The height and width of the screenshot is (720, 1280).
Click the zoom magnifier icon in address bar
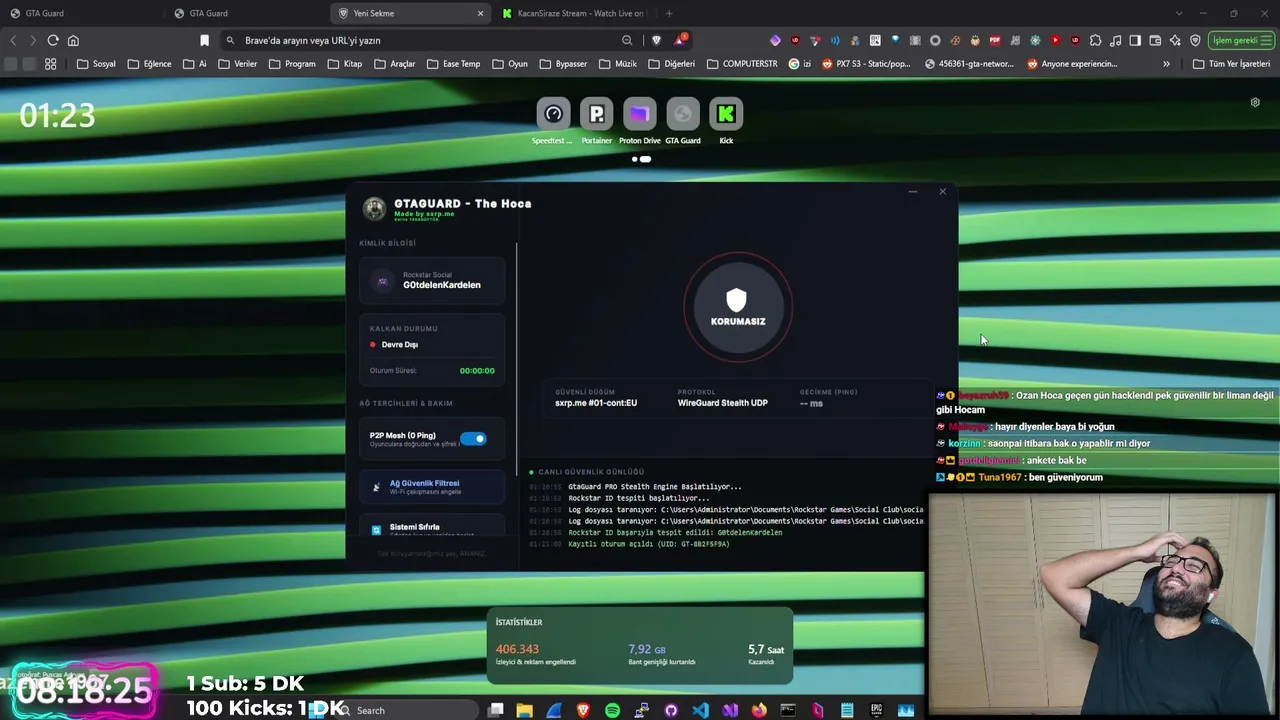(627, 40)
